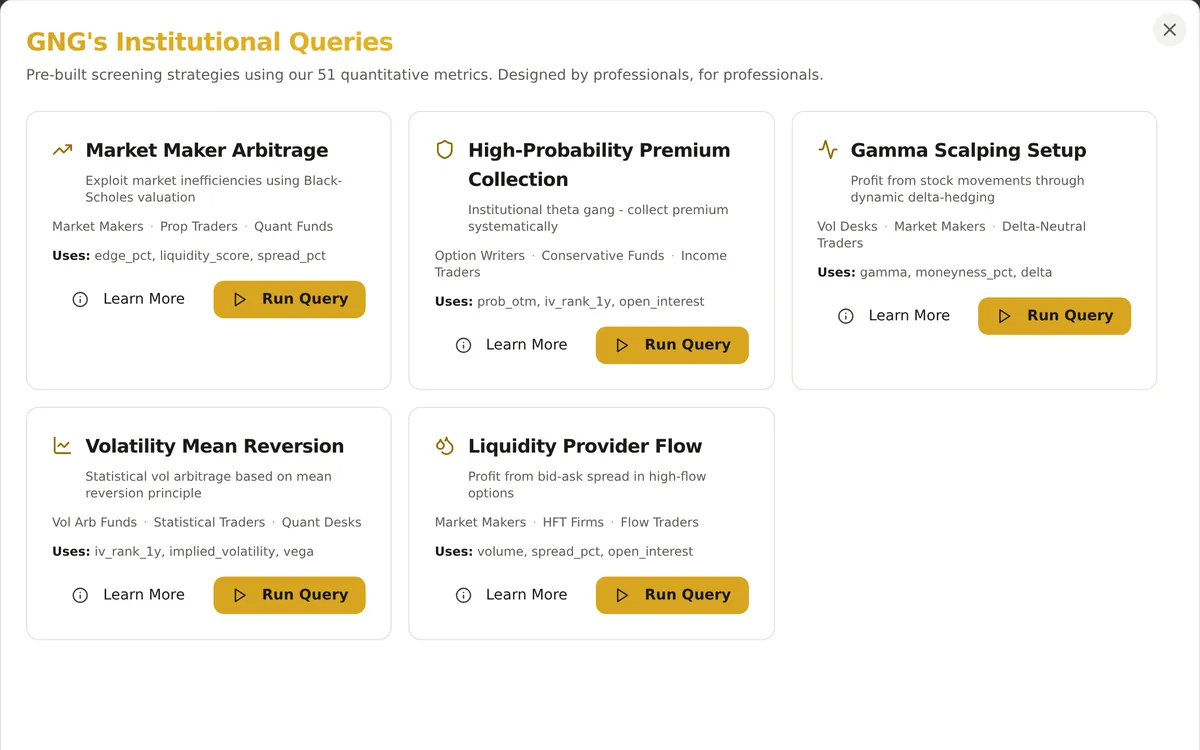Click the 'Profit from bid-ask spread' description
1200x750 pixels.
(x=587, y=485)
